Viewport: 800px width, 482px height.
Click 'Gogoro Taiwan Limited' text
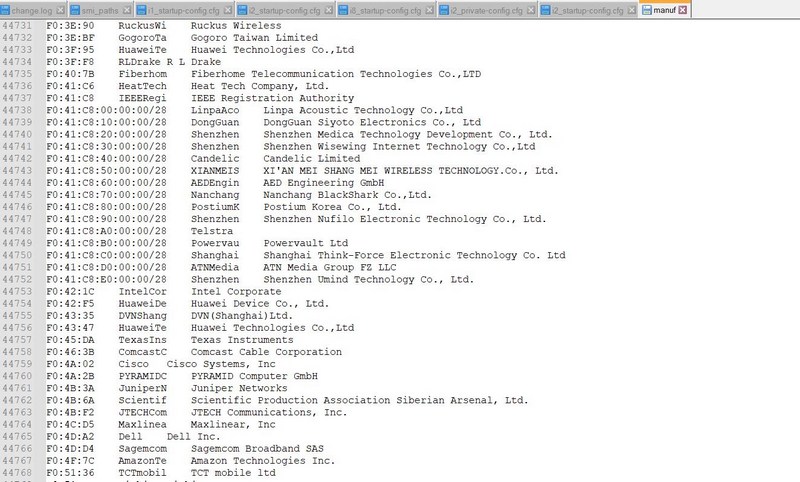[x=254, y=38]
